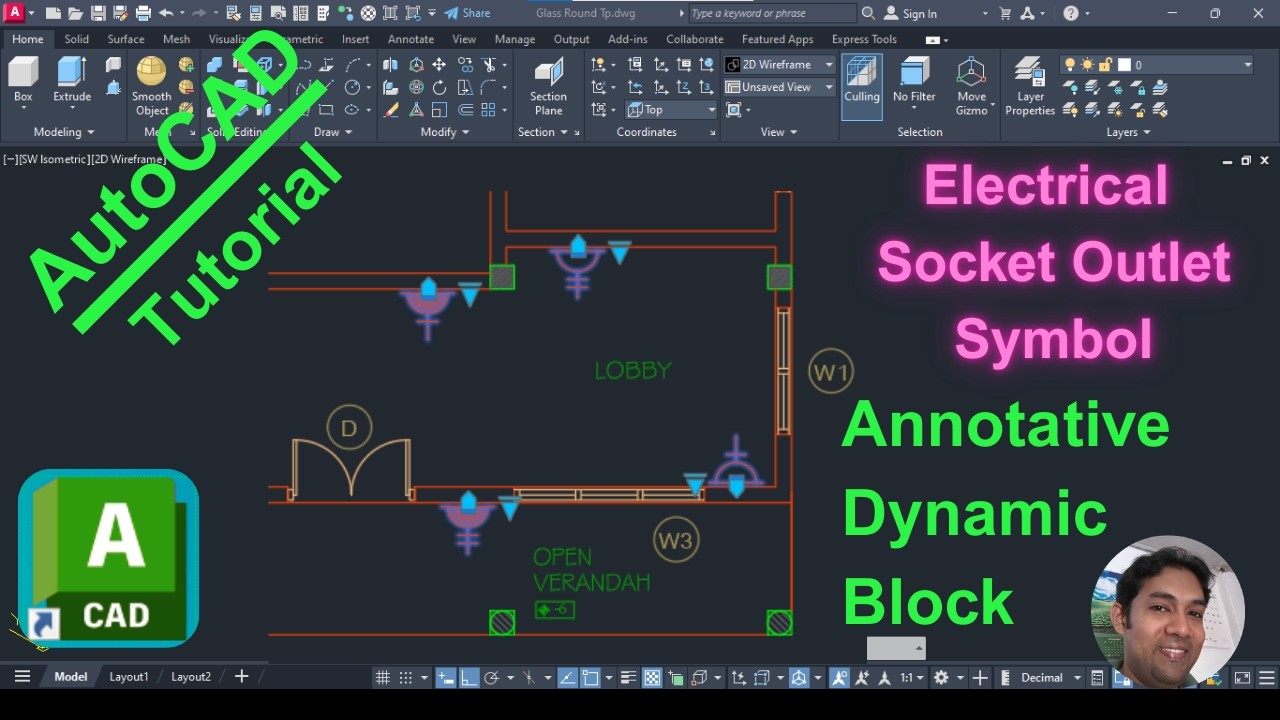The width and height of the screenshot is (1280, 720).
Task: Expand the Layers panel
Action: point(1128,132)
